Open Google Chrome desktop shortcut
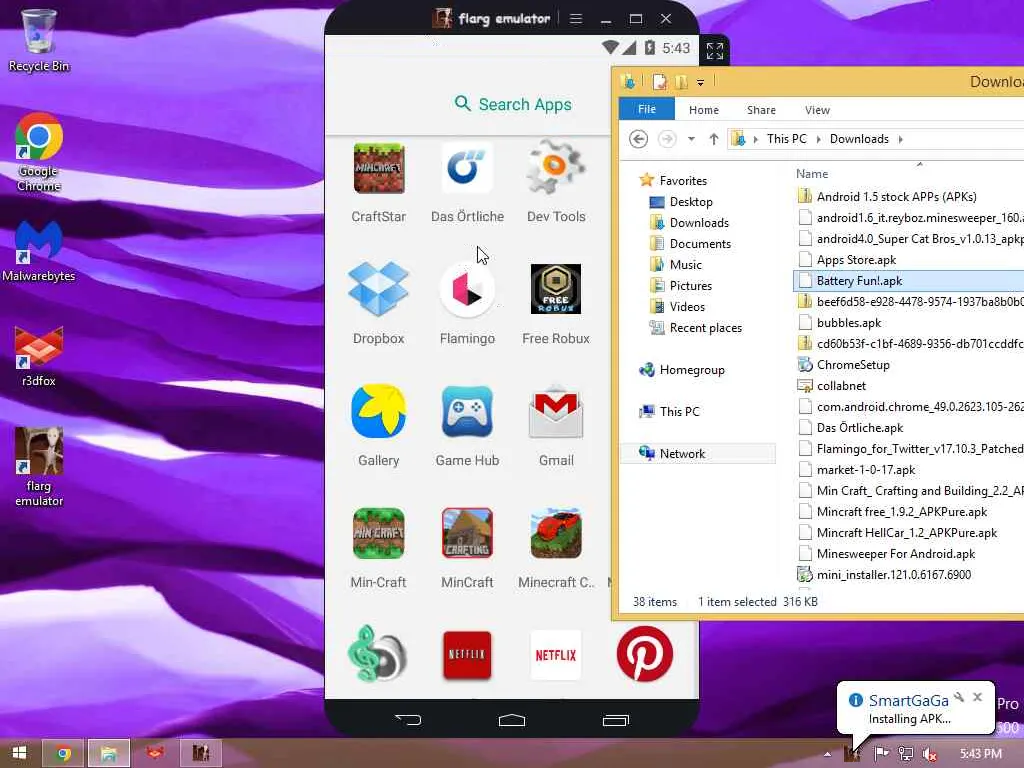This screenshot has height=768, width=1024. [39, 153]
